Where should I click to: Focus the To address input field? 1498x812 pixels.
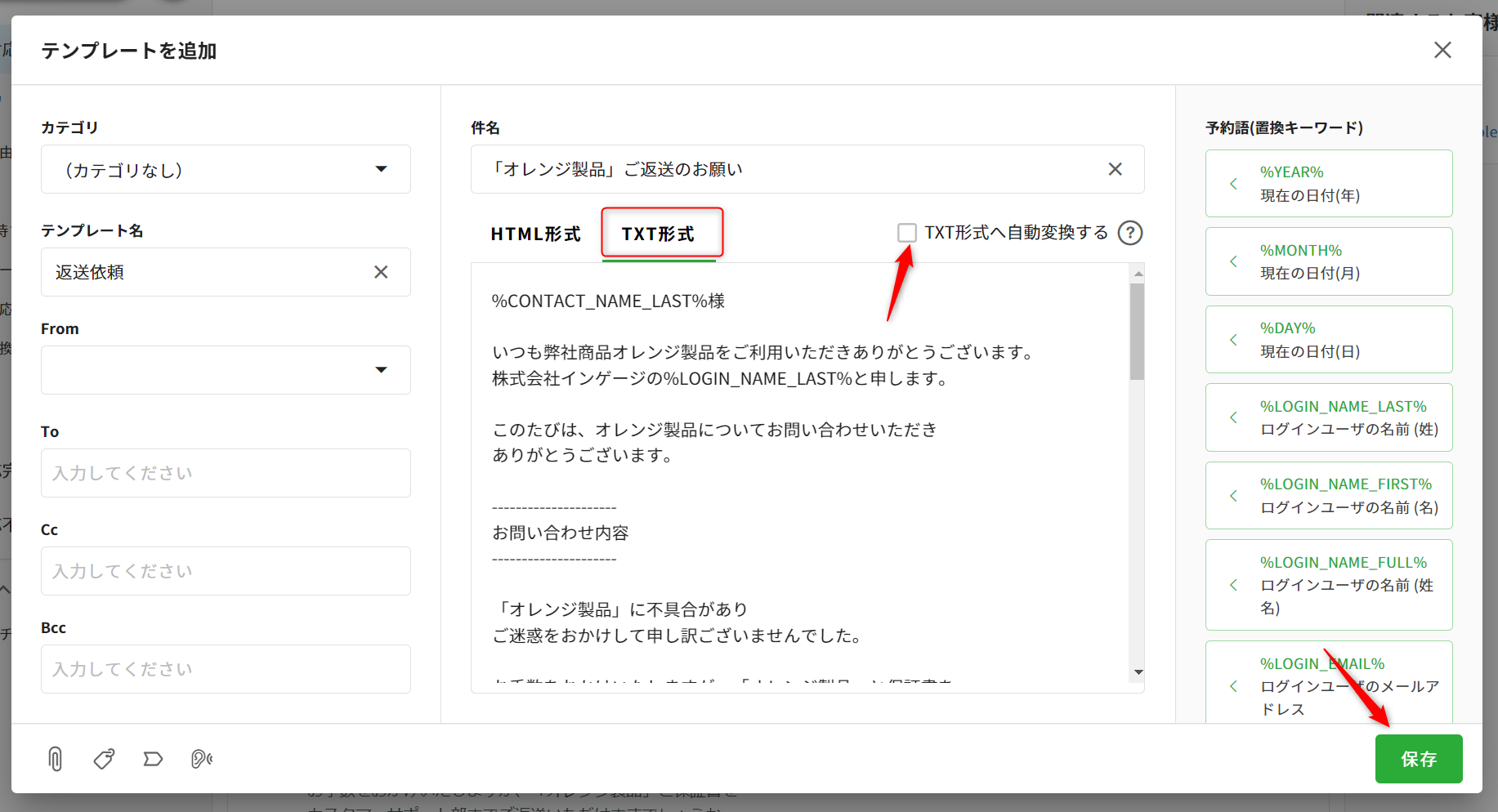click(226, 473)
